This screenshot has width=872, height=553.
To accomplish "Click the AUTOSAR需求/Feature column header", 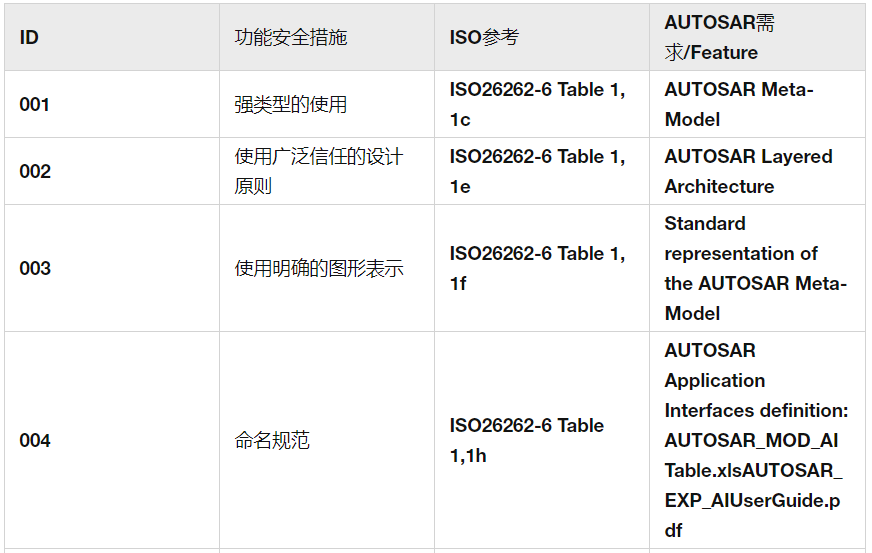I will pyautogui.click(x=719, y=38).
